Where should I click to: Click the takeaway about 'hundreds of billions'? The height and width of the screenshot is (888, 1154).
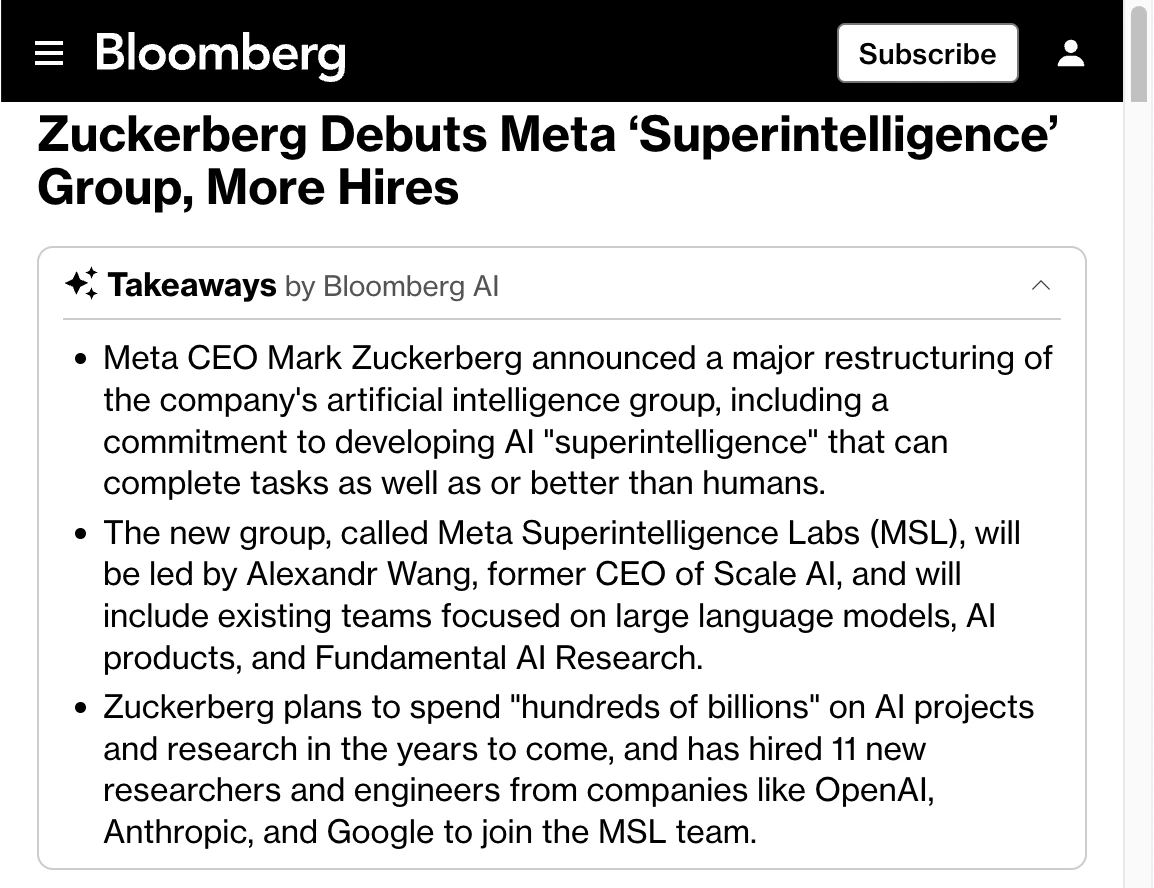(568, 769)
